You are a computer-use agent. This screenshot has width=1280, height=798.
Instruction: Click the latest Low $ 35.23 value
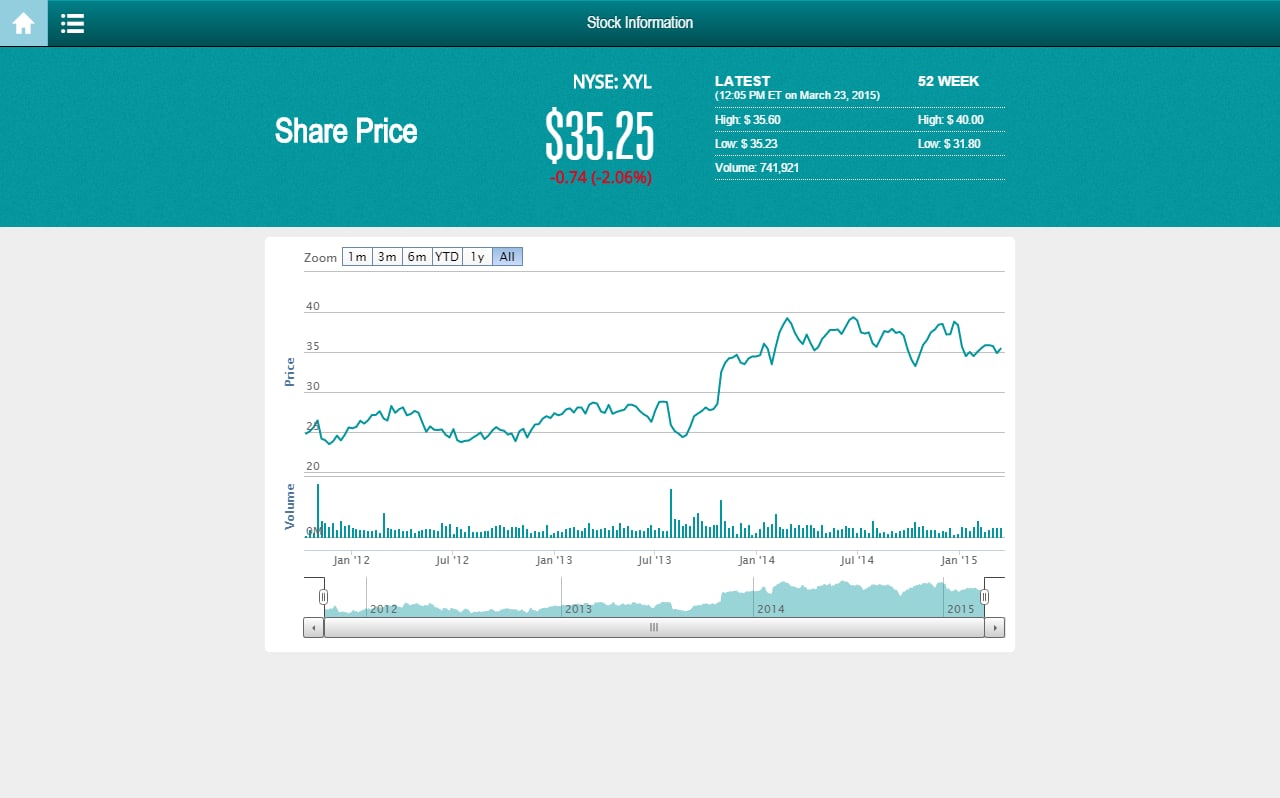coord(746,144)
